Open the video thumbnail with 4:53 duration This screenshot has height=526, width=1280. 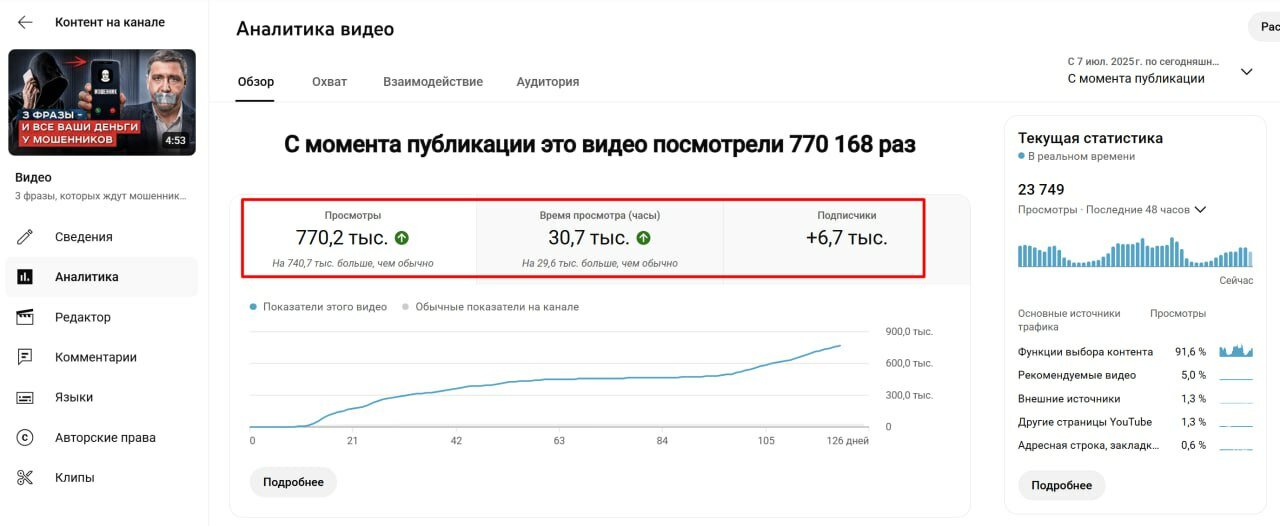coord(102,102)
